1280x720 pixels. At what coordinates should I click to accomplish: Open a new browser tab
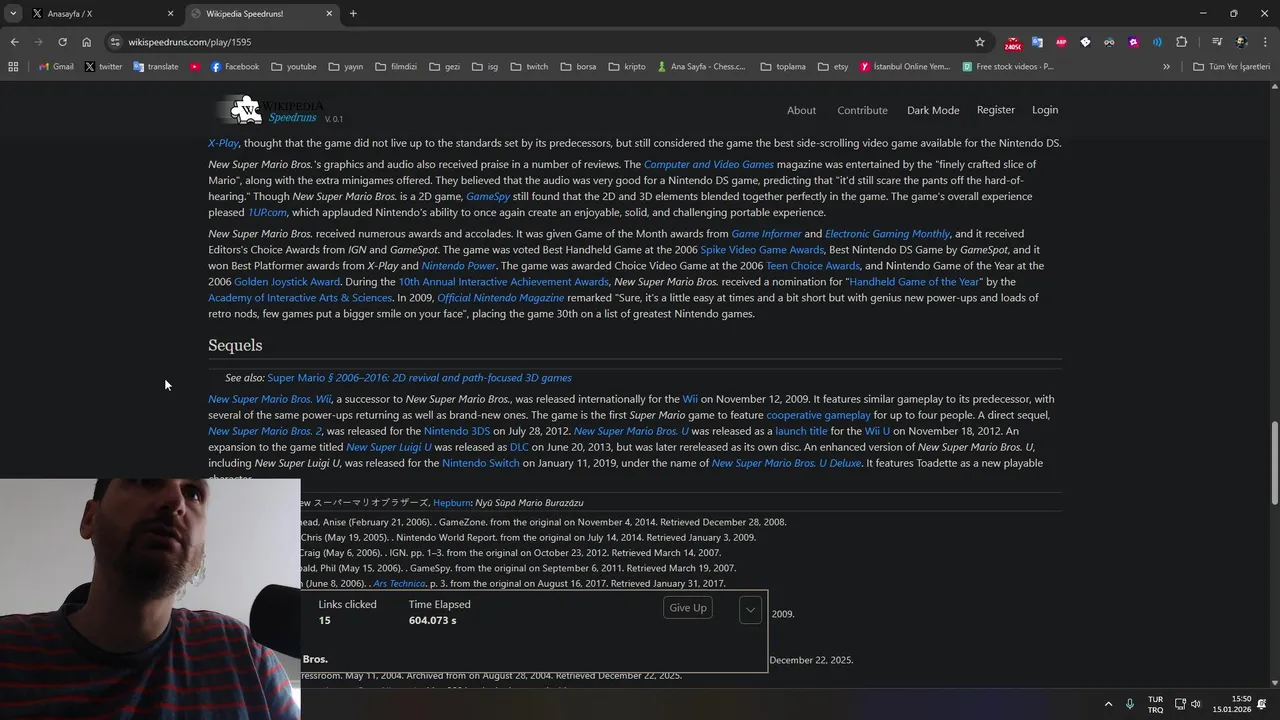tap(353, 14)
